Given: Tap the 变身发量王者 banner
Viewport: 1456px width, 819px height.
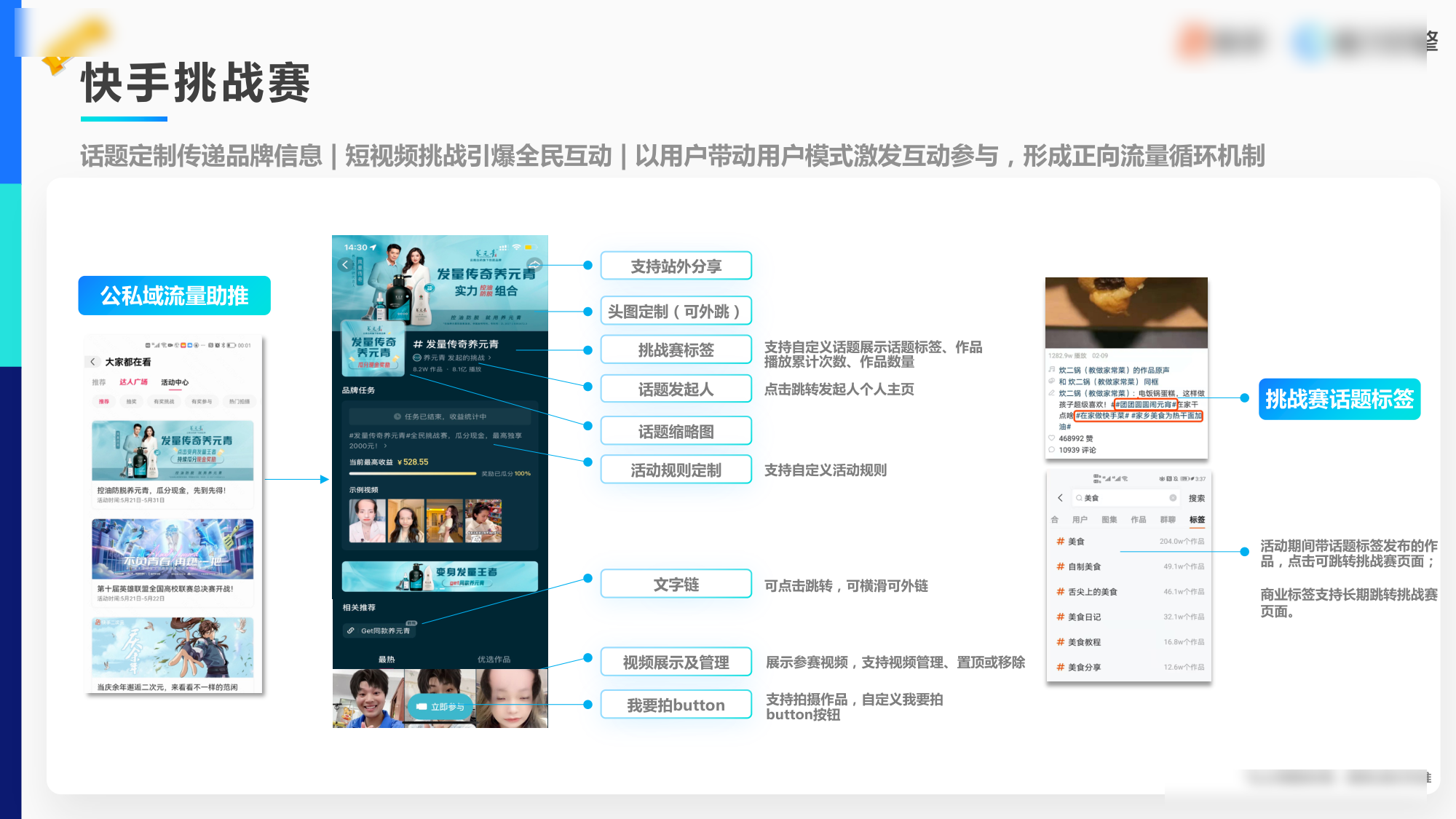Looking at the screenshot, I should [x=440, y=576].
